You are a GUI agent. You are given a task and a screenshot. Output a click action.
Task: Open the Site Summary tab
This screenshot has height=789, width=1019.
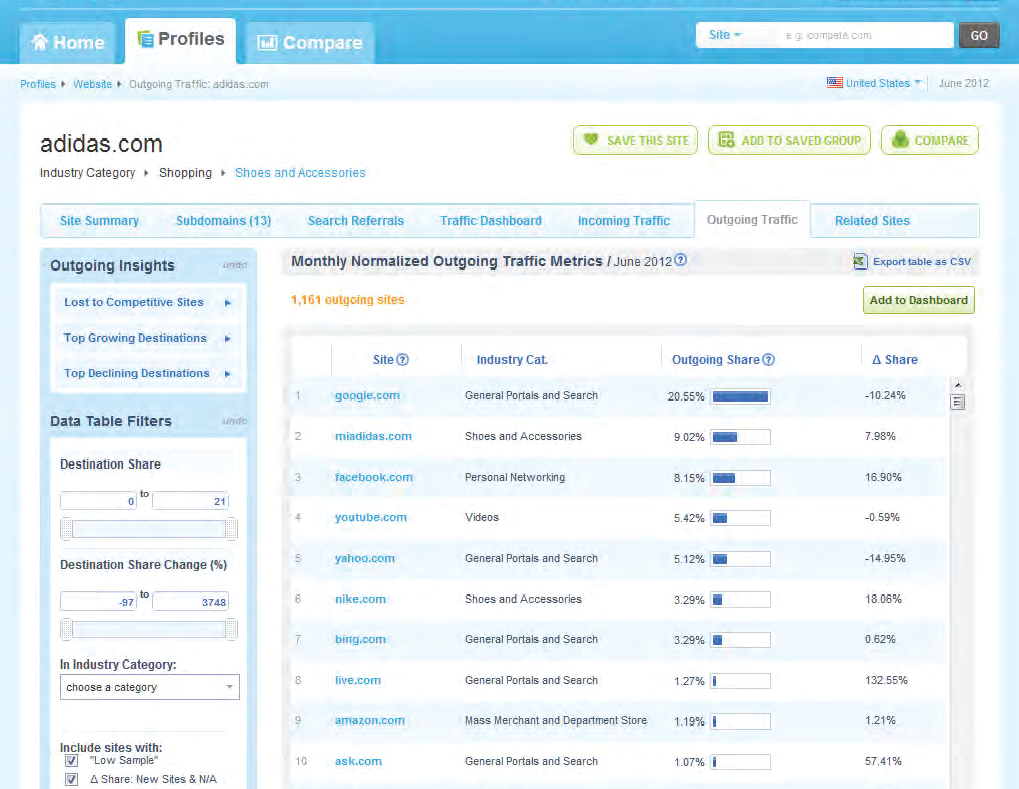coord(99,221)
